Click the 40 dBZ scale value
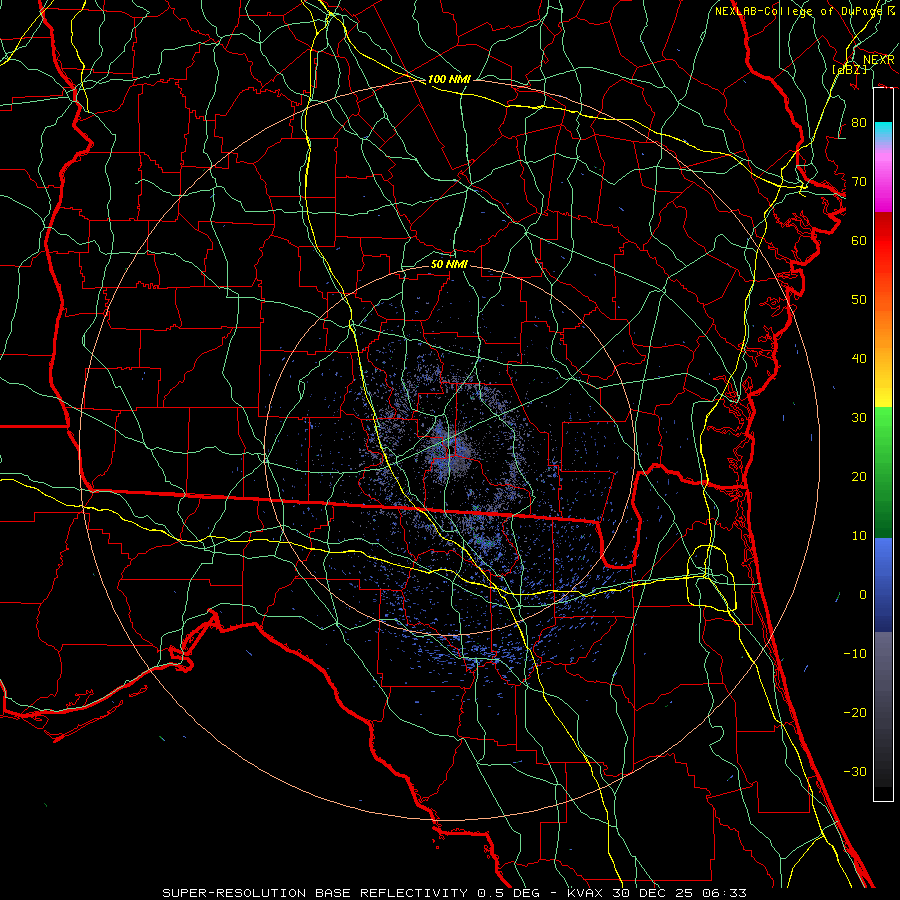The image size is (900, 900). 859,359
